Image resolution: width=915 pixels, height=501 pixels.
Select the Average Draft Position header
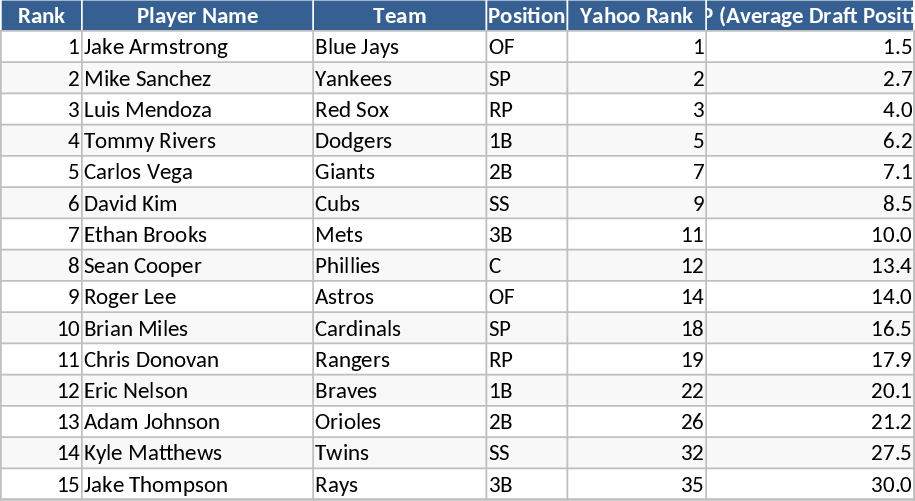(x=809, y=16)
